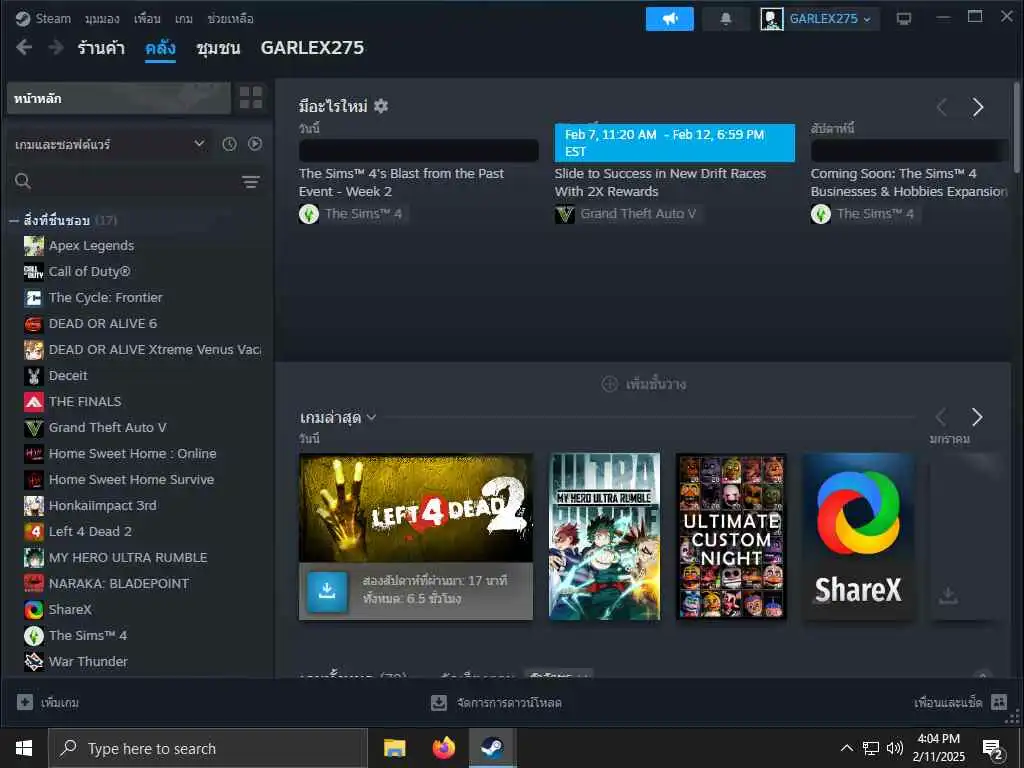Click Grand Theft Auto V icon under news item

[565, 214]
